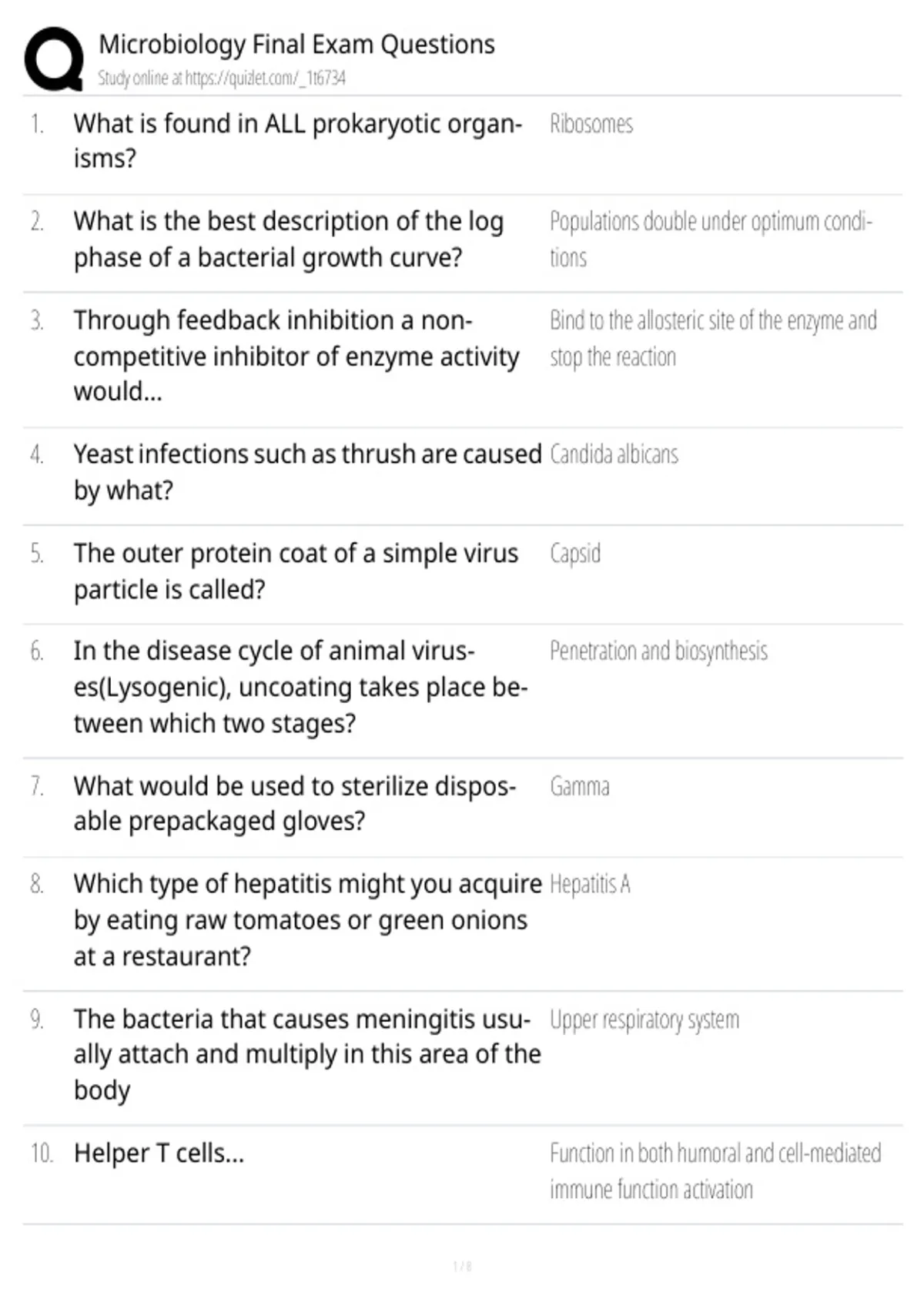Click the log phase bacterial growth question
Viewport: 924px width, 1309px height.
pyautogui.click(x=289, y=239)
